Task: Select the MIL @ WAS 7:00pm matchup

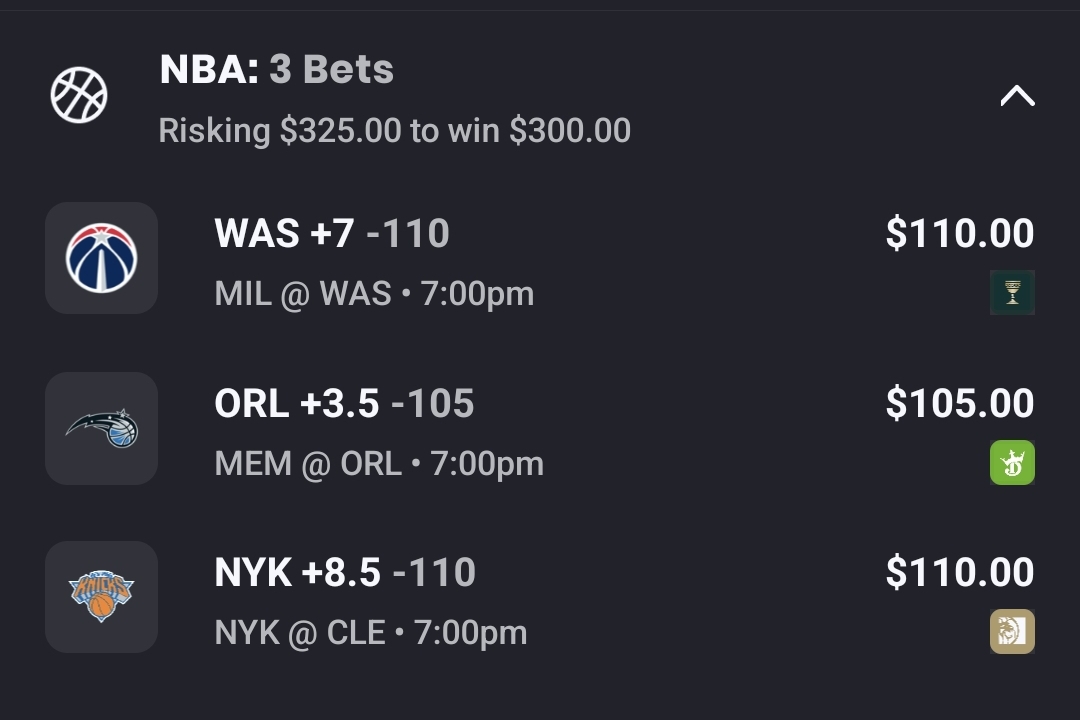Action: point(374,294)
